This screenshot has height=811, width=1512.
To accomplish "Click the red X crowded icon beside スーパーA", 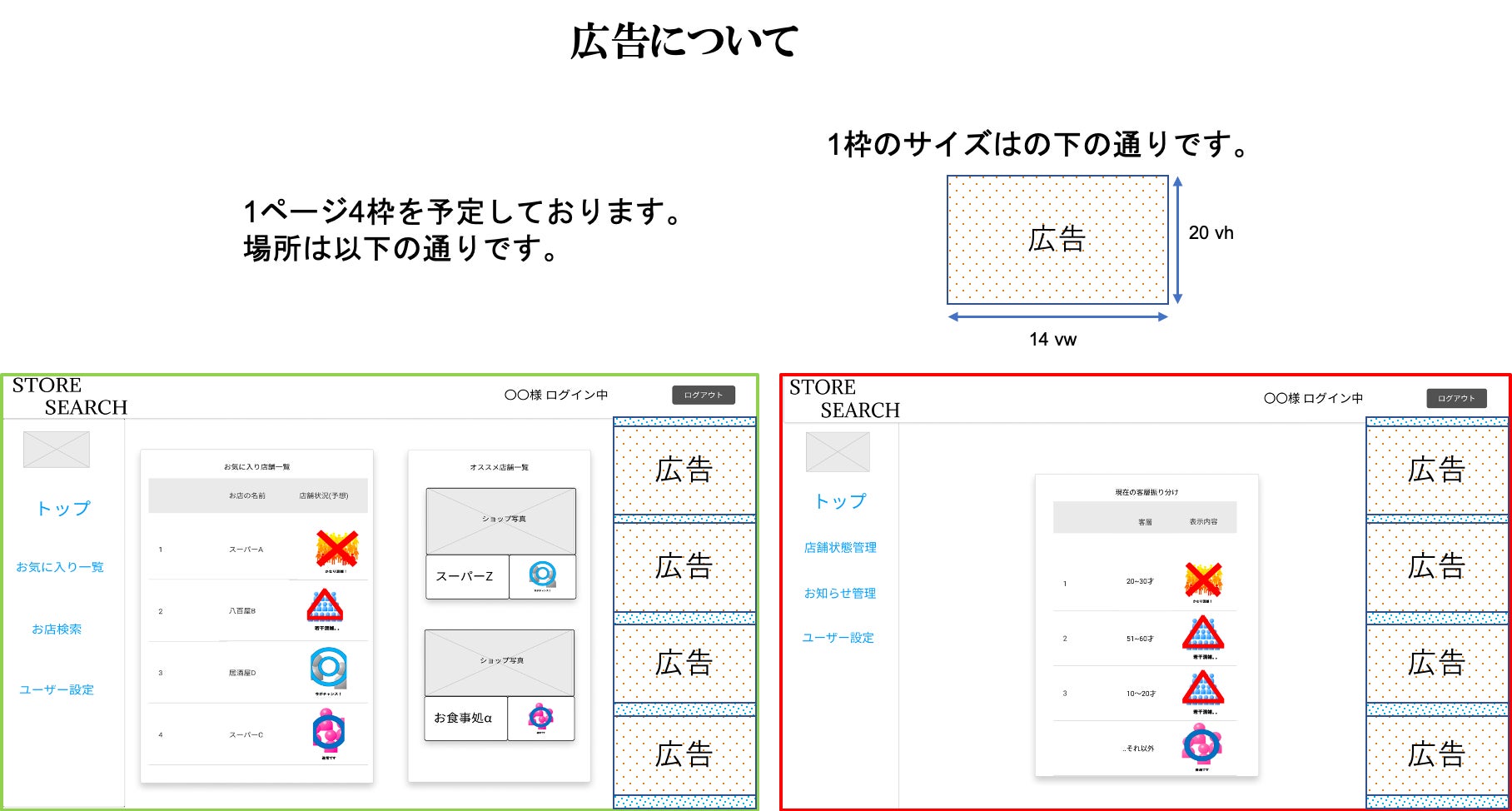I will (336, 550).
